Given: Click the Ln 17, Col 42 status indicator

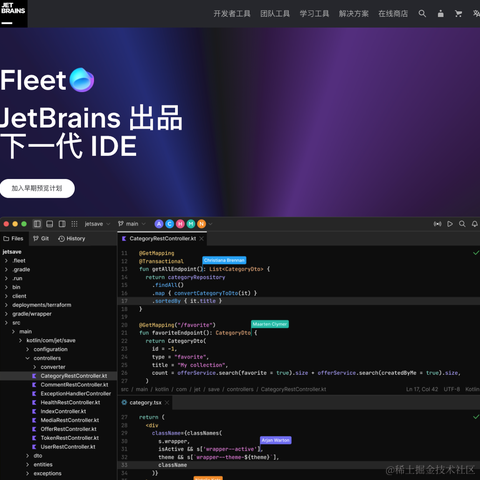Looking at the screenshot, I should click(422, 389).
